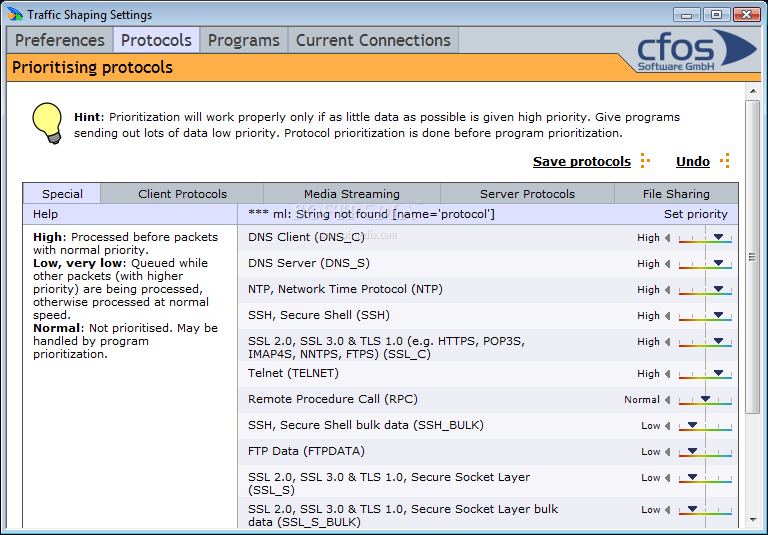The width and height of the screenshot is (768, 535).
Task: Close the Traffic Shaping Settings window
Action: coord(746,15)
